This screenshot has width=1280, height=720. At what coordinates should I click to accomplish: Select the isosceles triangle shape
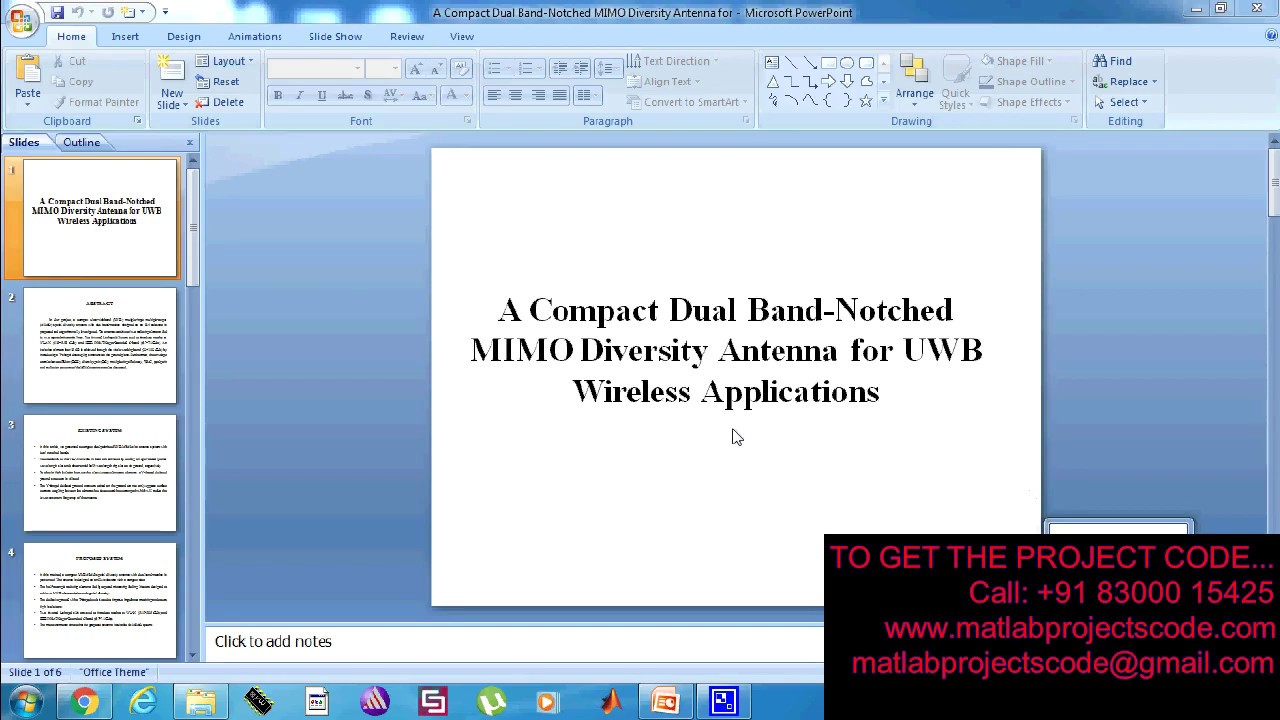coord(772,81)
